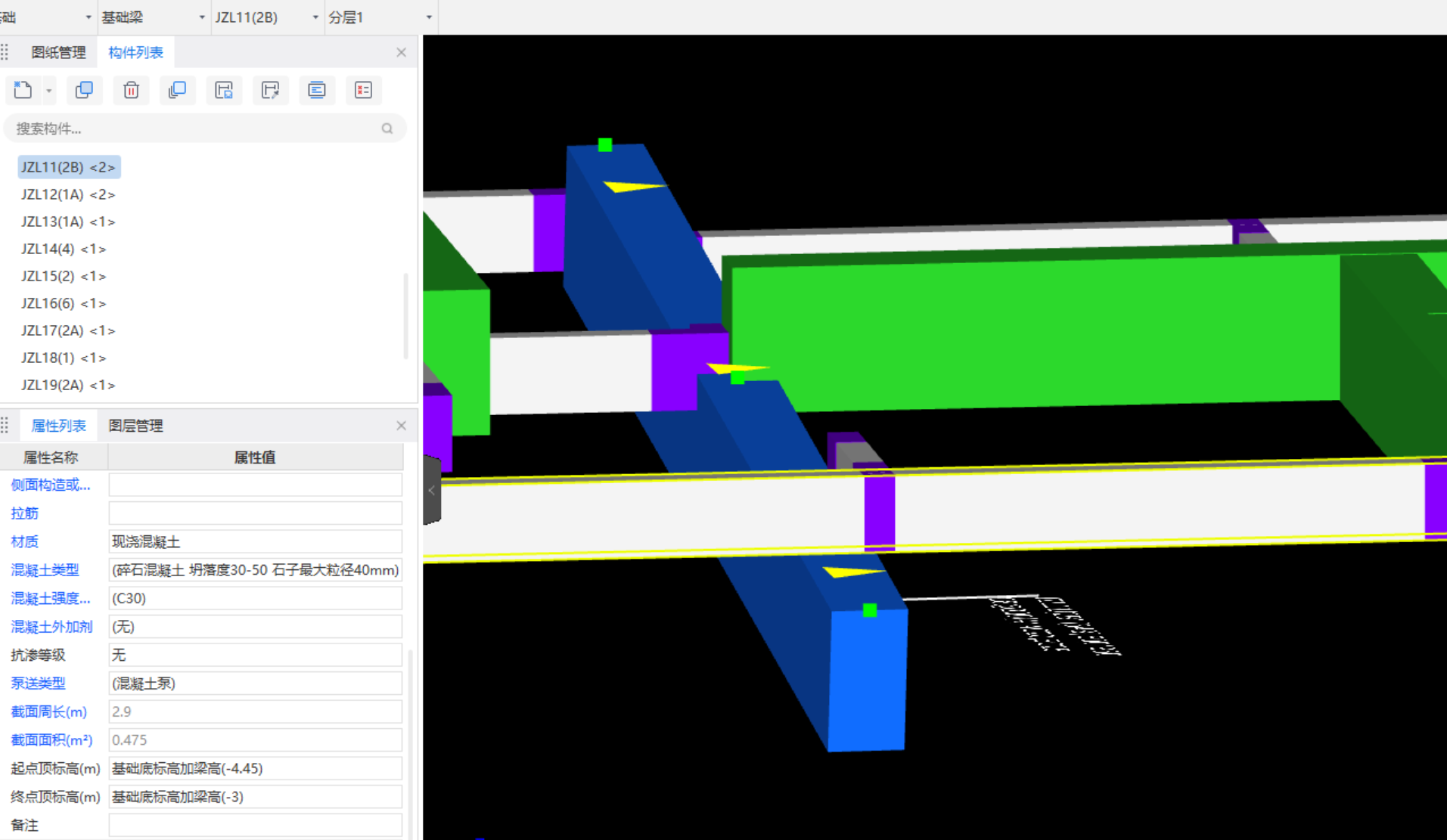
Task: Click the 截面周长(m) property link
Action: [48, 711]
